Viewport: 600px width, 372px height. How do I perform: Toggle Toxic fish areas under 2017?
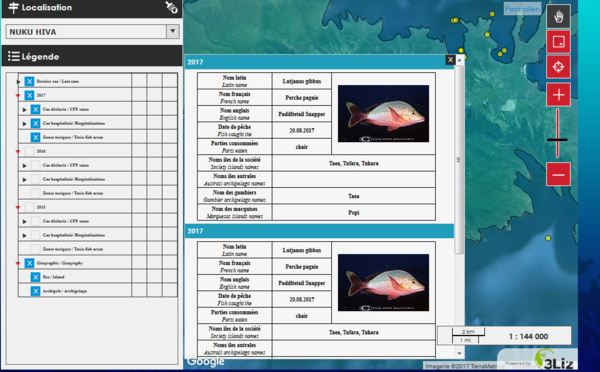(x=36, y=137)
